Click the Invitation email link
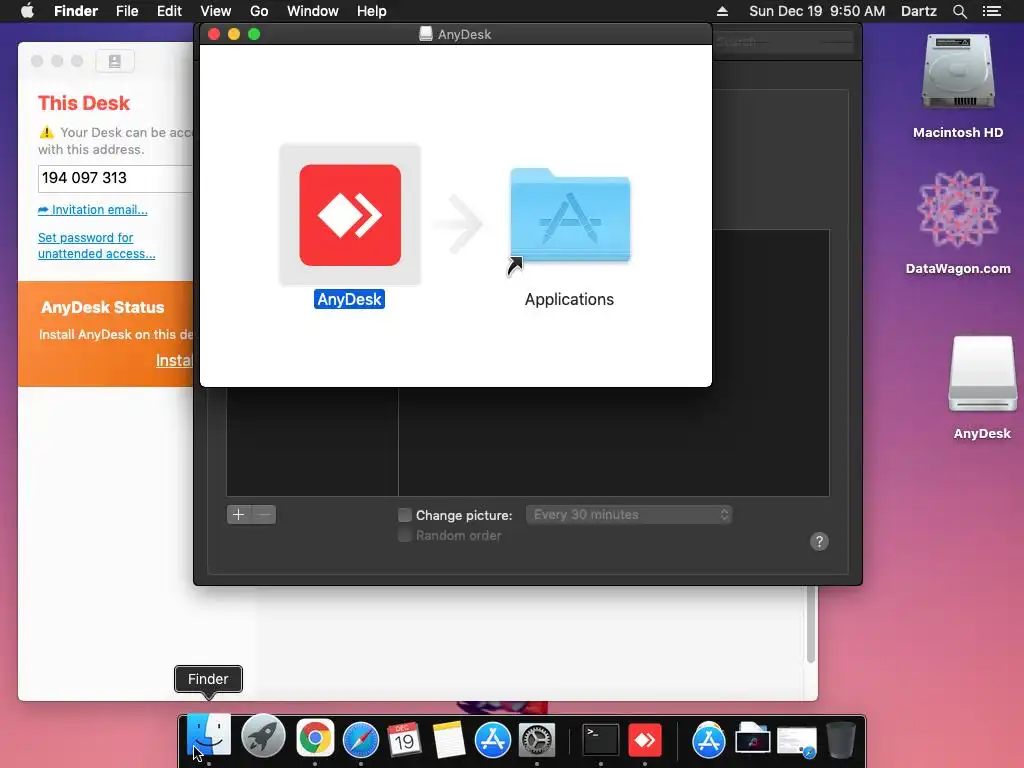The width and height of the screenshot is (1024, 768). (93, 210)
